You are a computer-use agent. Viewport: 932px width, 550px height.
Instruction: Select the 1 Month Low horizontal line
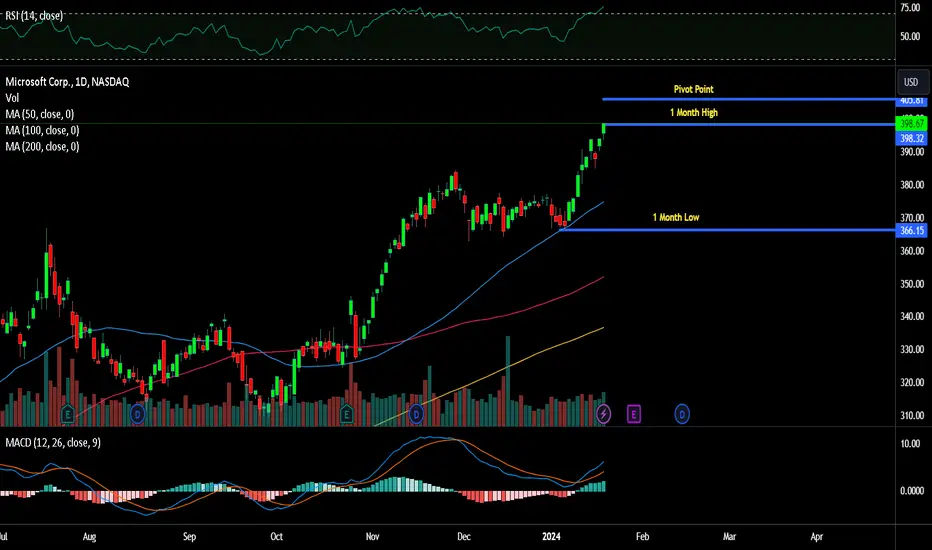pos(728,230)
